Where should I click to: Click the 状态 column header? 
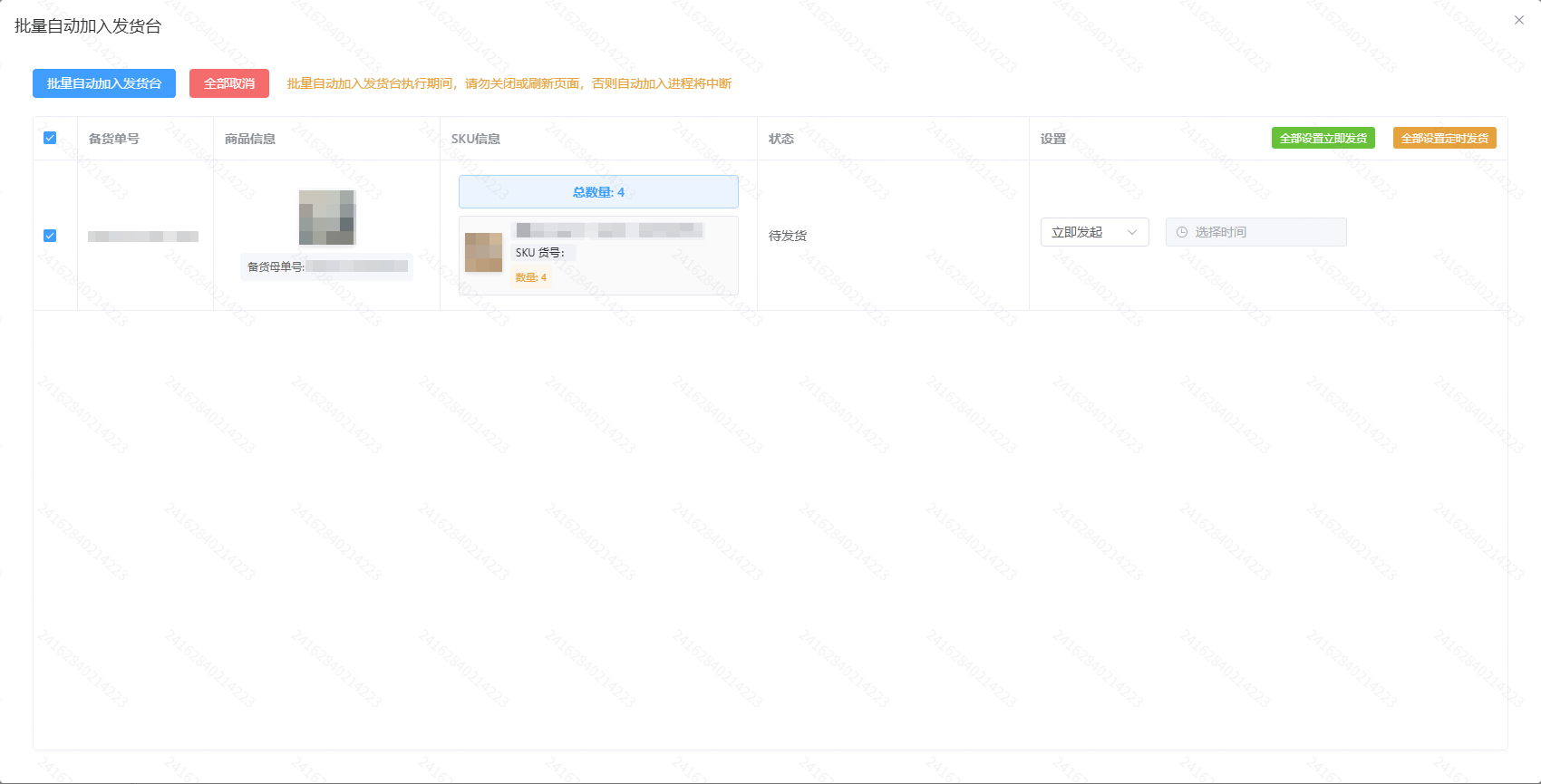point(781,139)
